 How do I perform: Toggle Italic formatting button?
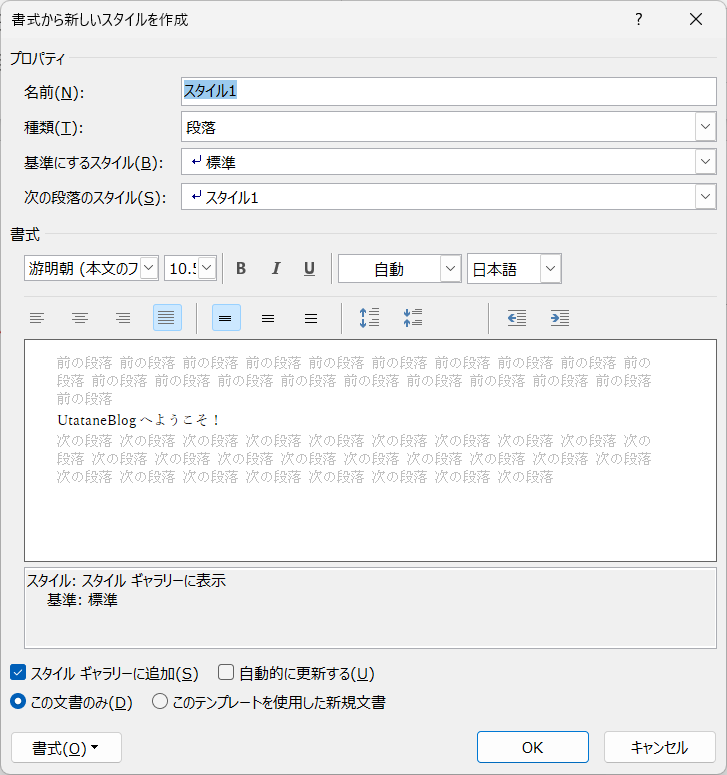(x=276, y=268)
